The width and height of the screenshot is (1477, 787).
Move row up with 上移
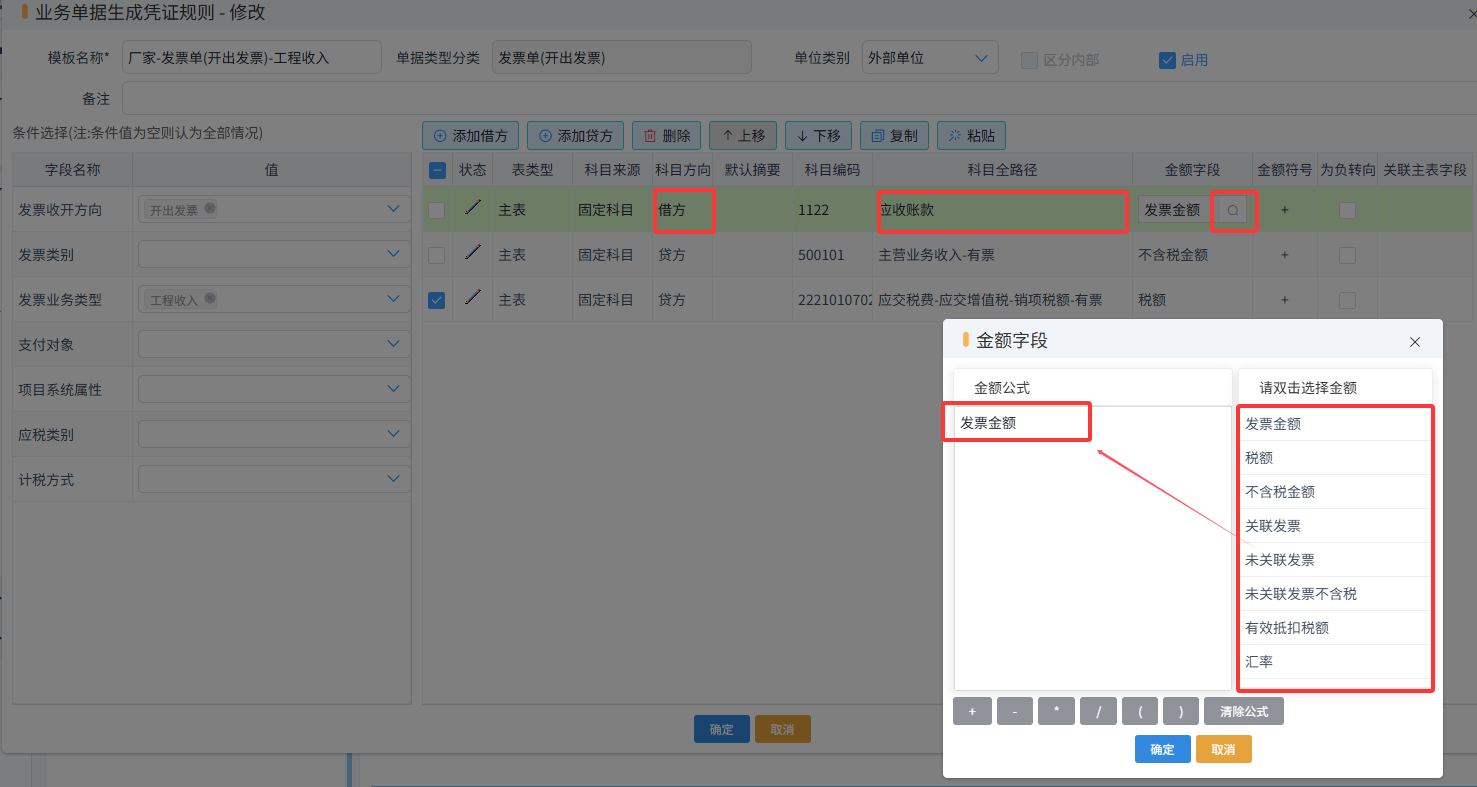point(742,136)
